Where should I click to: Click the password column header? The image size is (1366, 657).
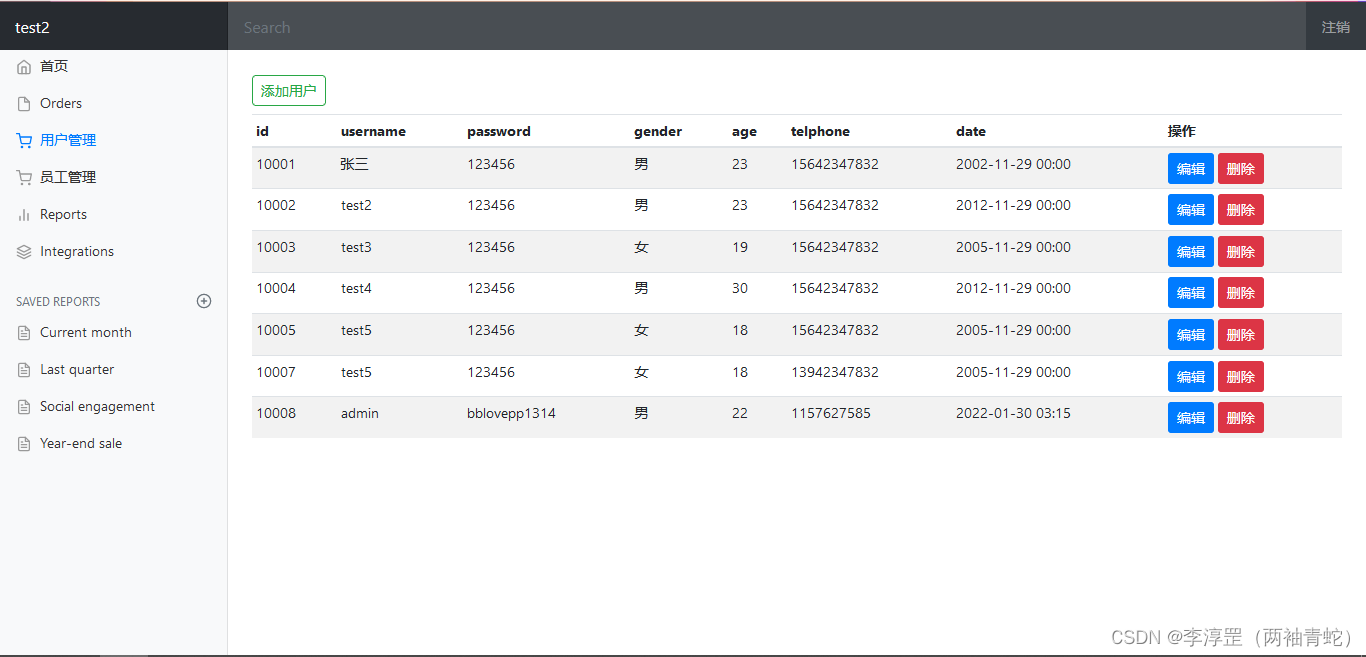coord(499,131)
